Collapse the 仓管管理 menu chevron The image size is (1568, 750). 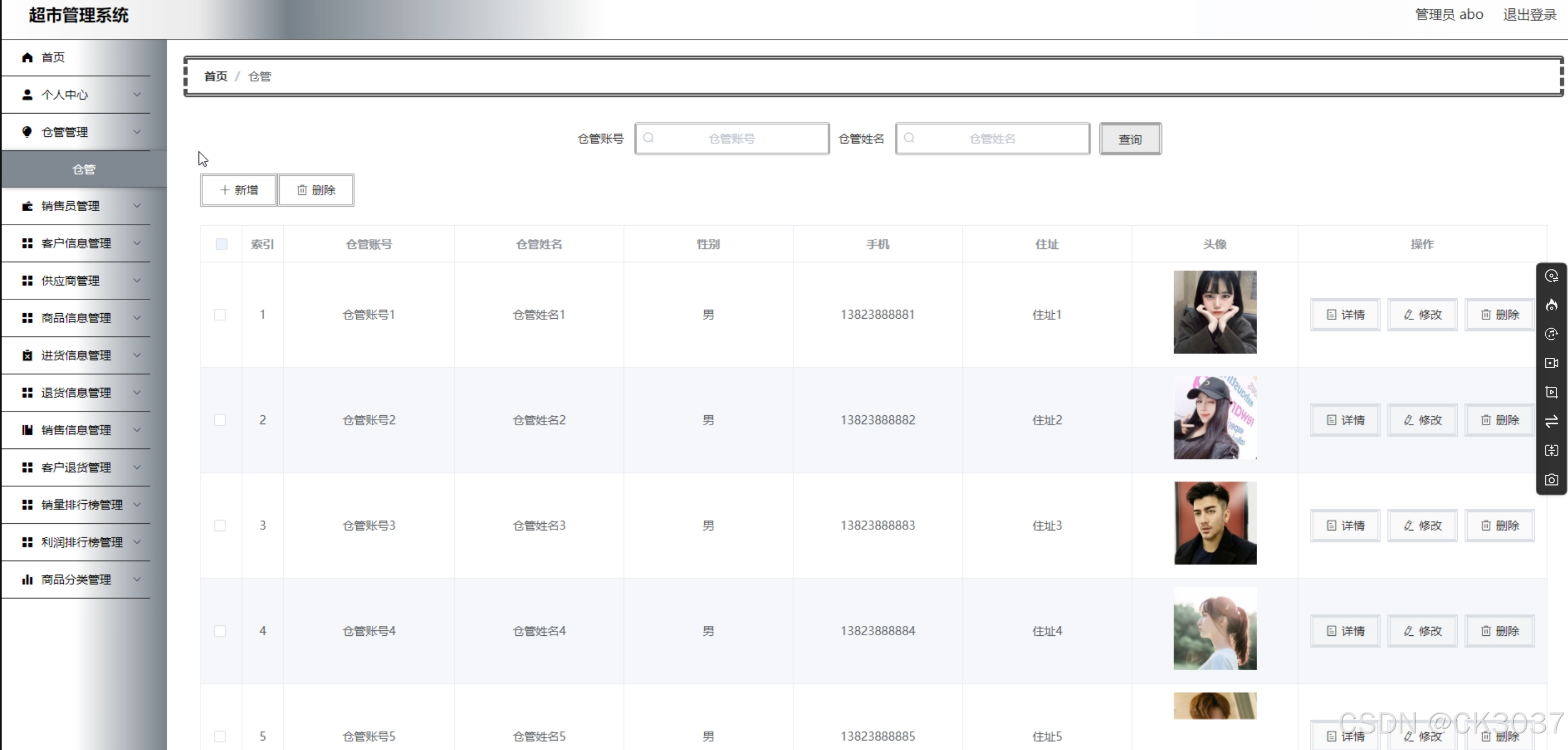coord(137,131)
